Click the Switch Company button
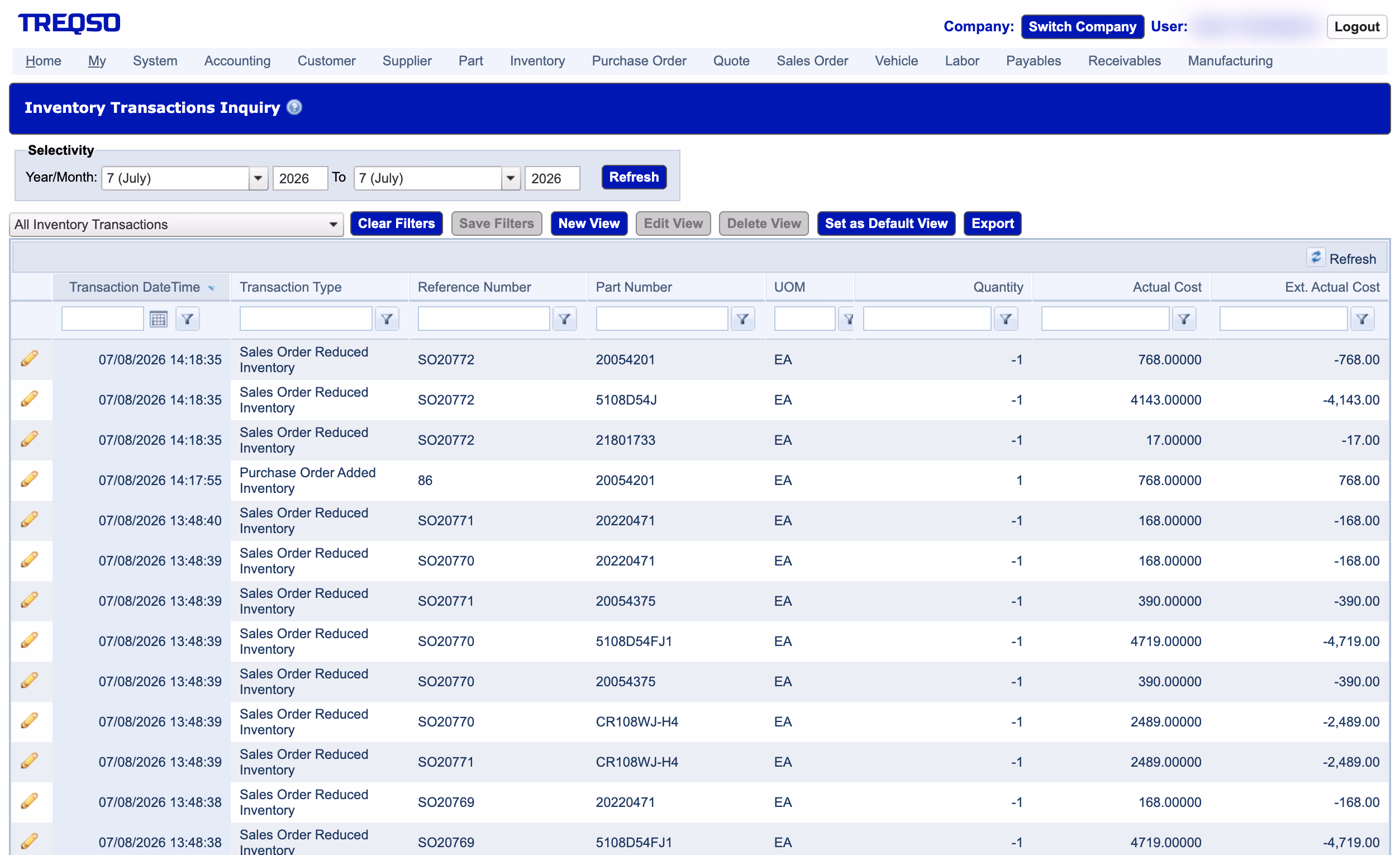Viewport: 1400px width, 855px height. point(1082,27)
